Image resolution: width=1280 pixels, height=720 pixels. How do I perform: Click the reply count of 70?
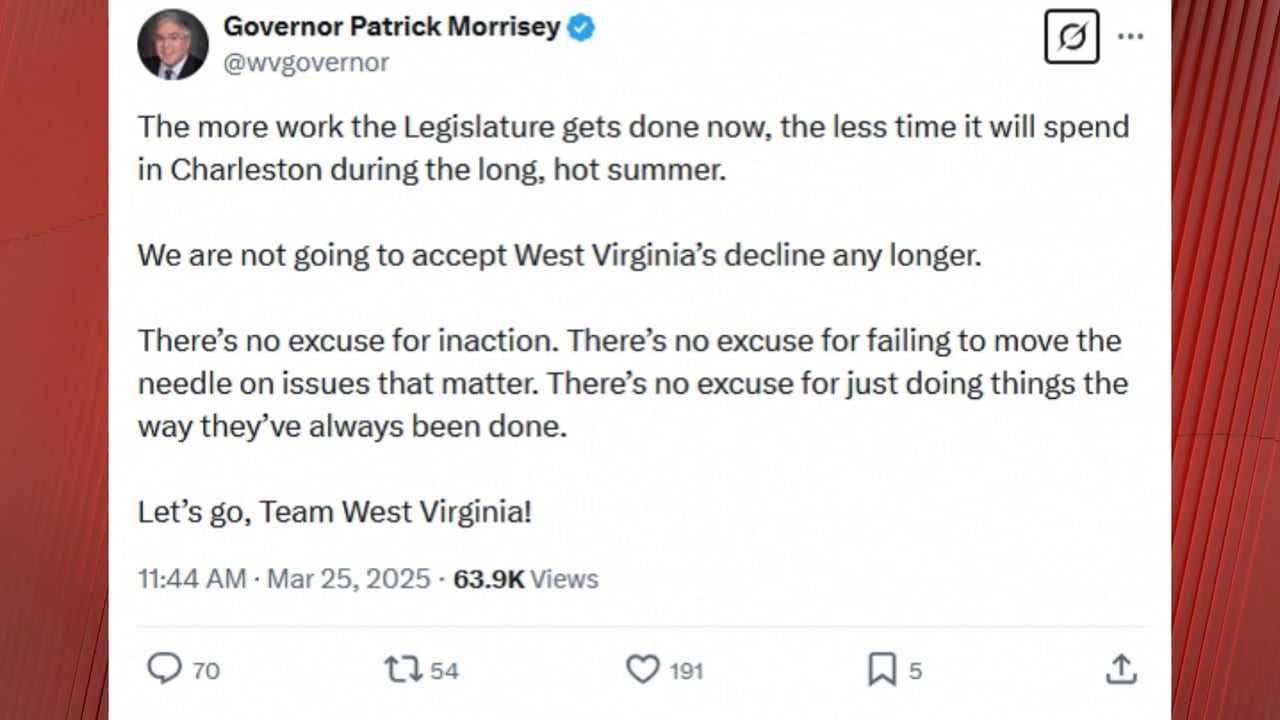click(206, 670)
